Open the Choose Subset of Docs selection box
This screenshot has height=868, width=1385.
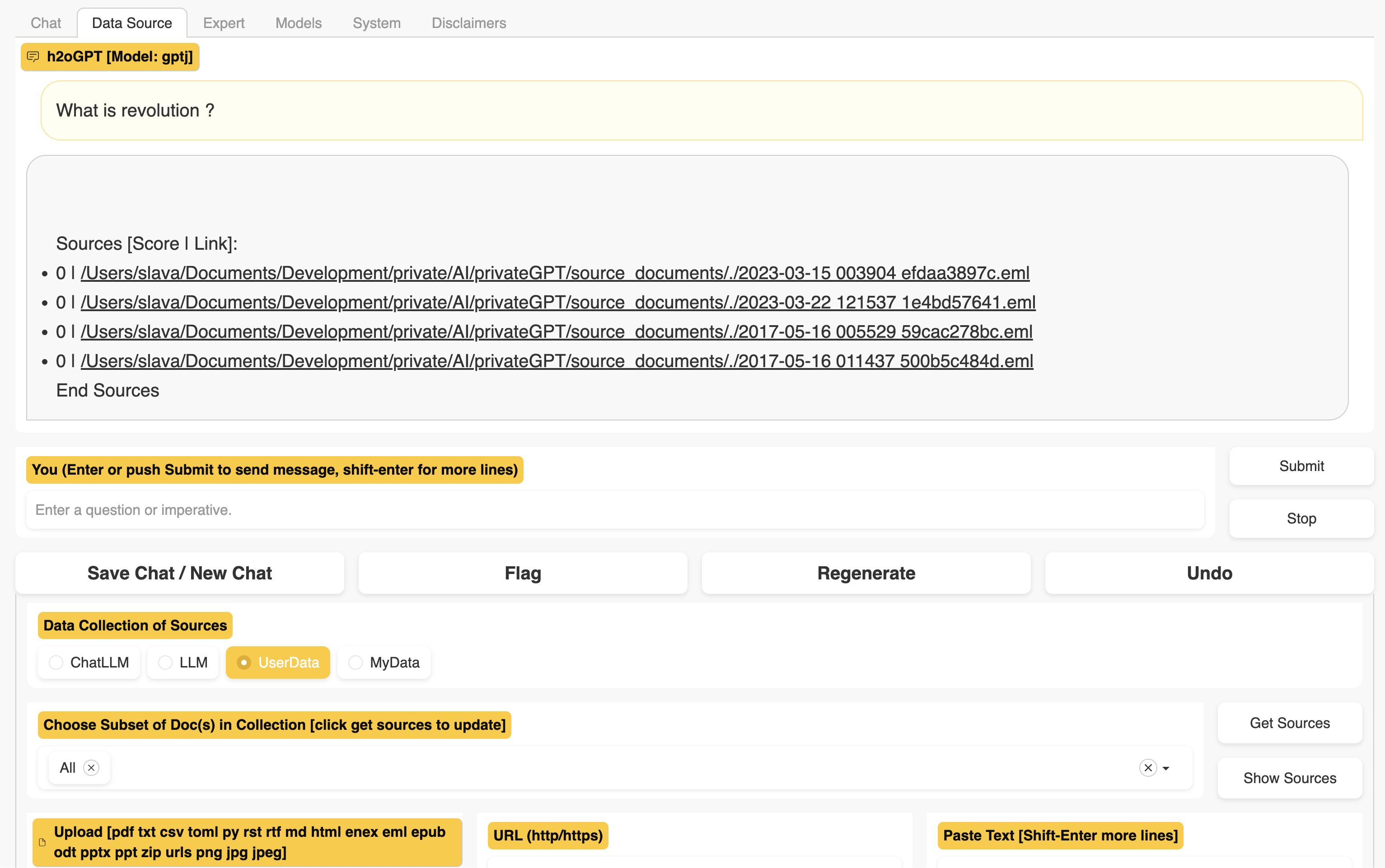pyautogui.click(x=574, y=768)
